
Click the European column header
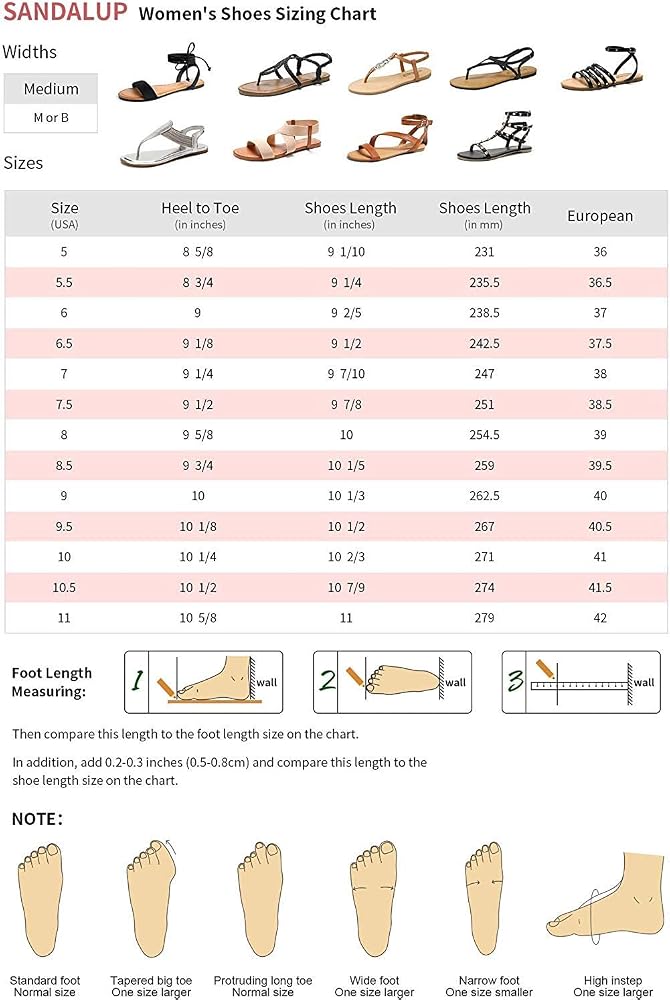pos(600,216)
